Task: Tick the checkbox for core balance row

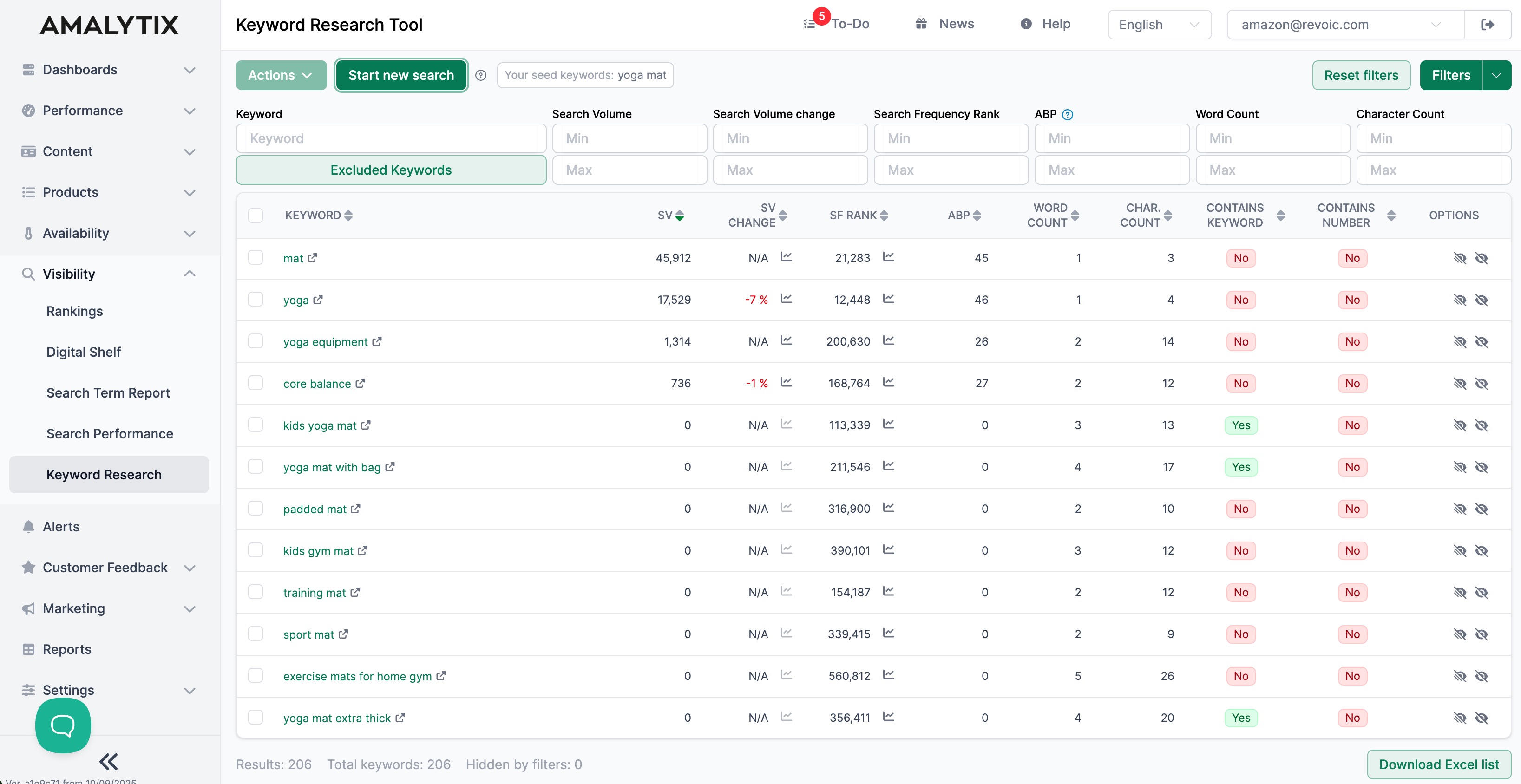Action: (x=256, y=383)
